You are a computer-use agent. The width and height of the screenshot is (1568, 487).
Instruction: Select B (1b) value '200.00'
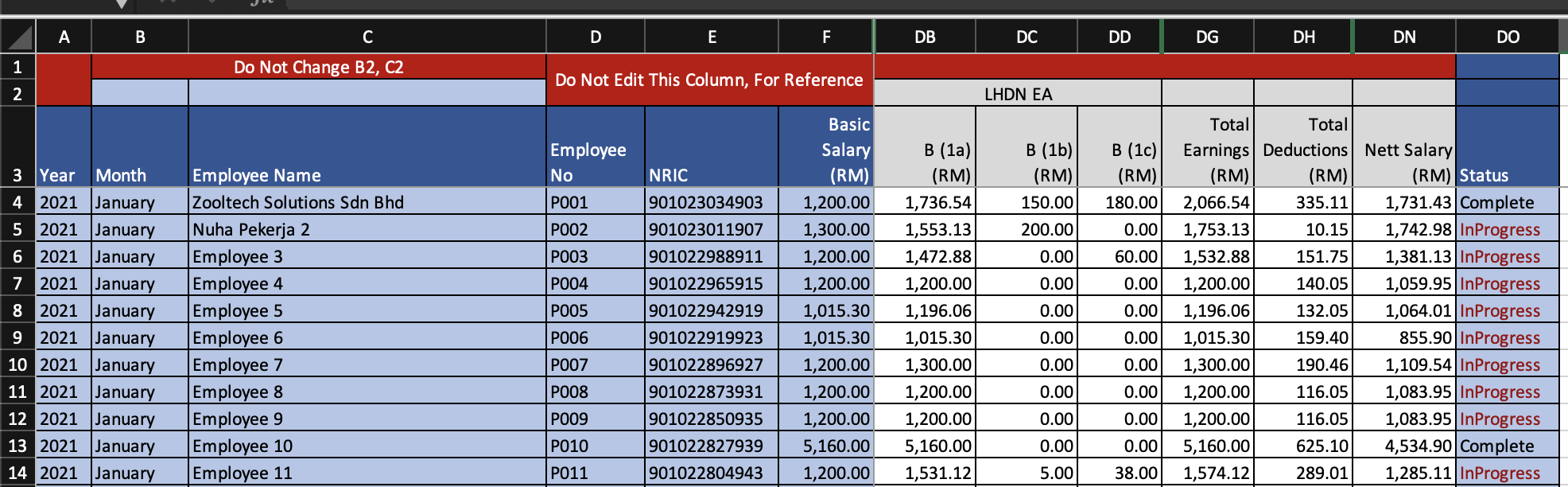(1027, 229)
